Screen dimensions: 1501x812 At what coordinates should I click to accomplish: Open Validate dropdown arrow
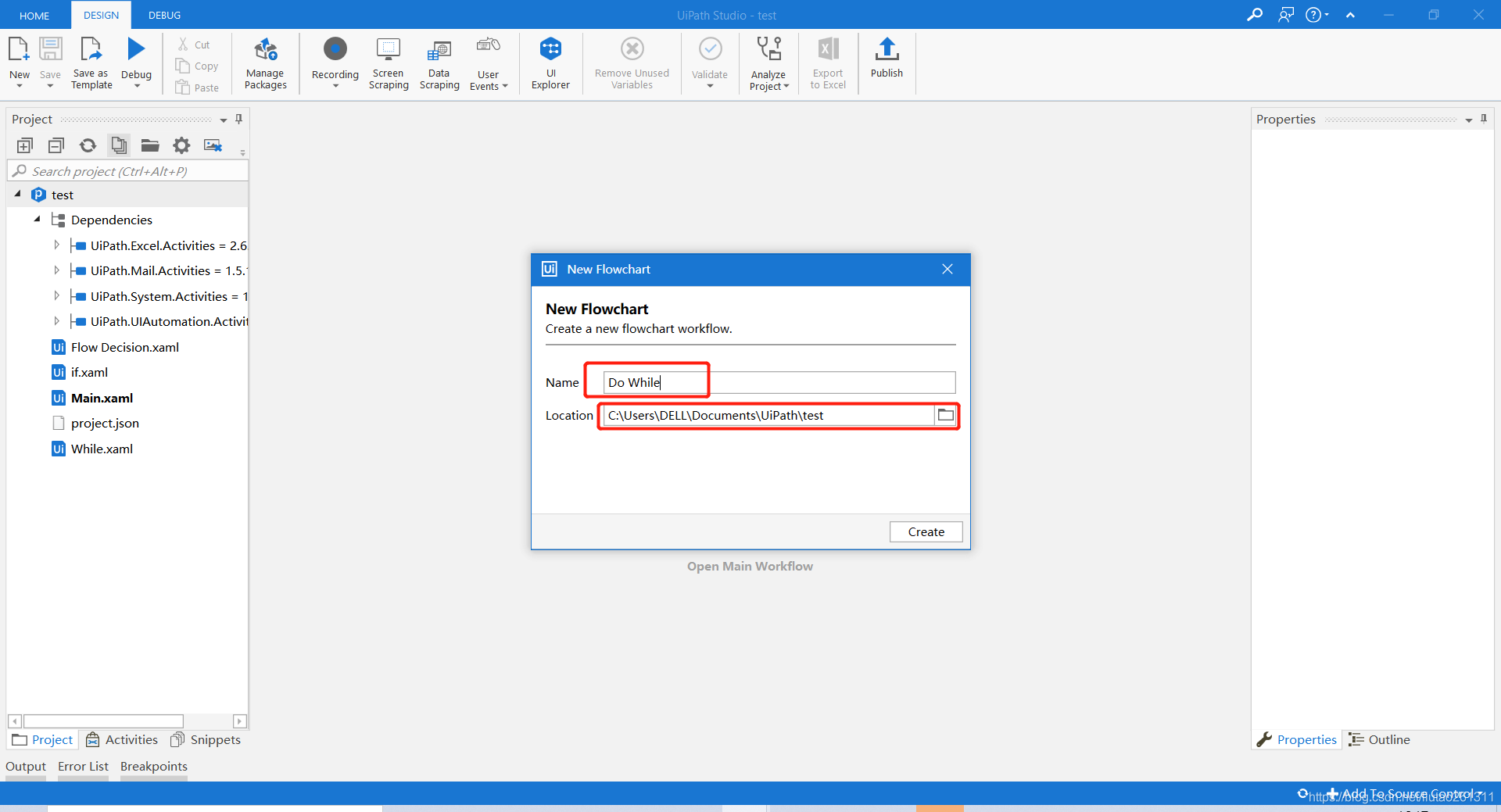(710, 85)
